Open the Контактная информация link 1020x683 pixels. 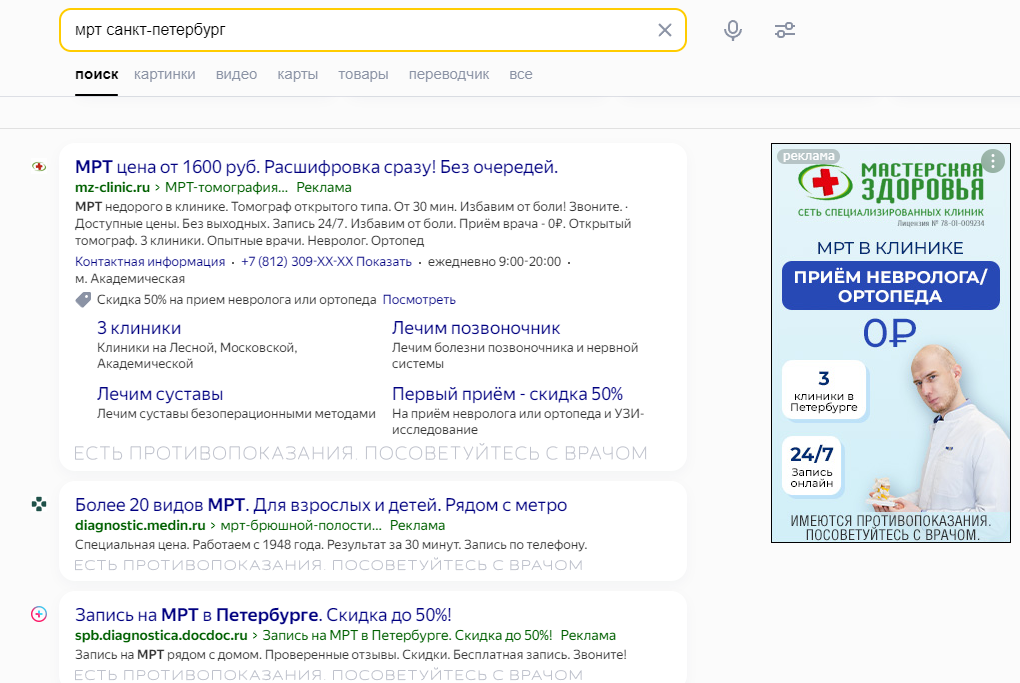150,262
